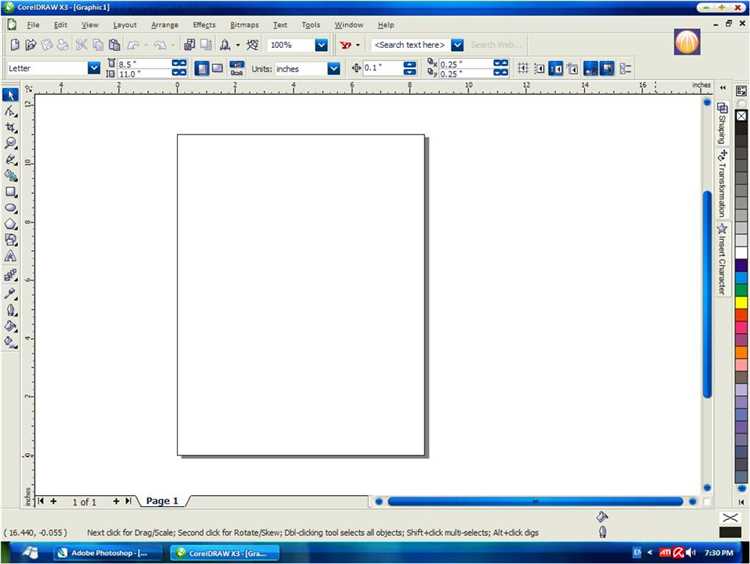
Task: Select the Eyedropper tool
Action: 10,293
